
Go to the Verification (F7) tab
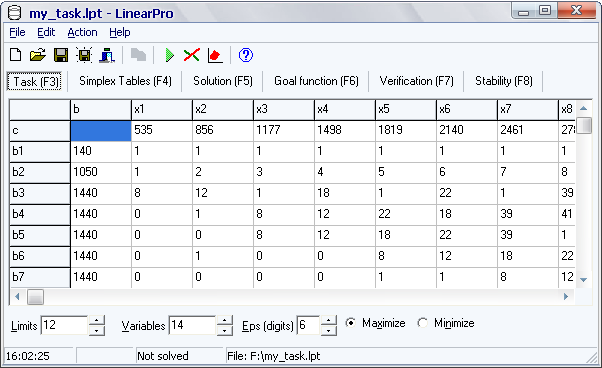417,81
